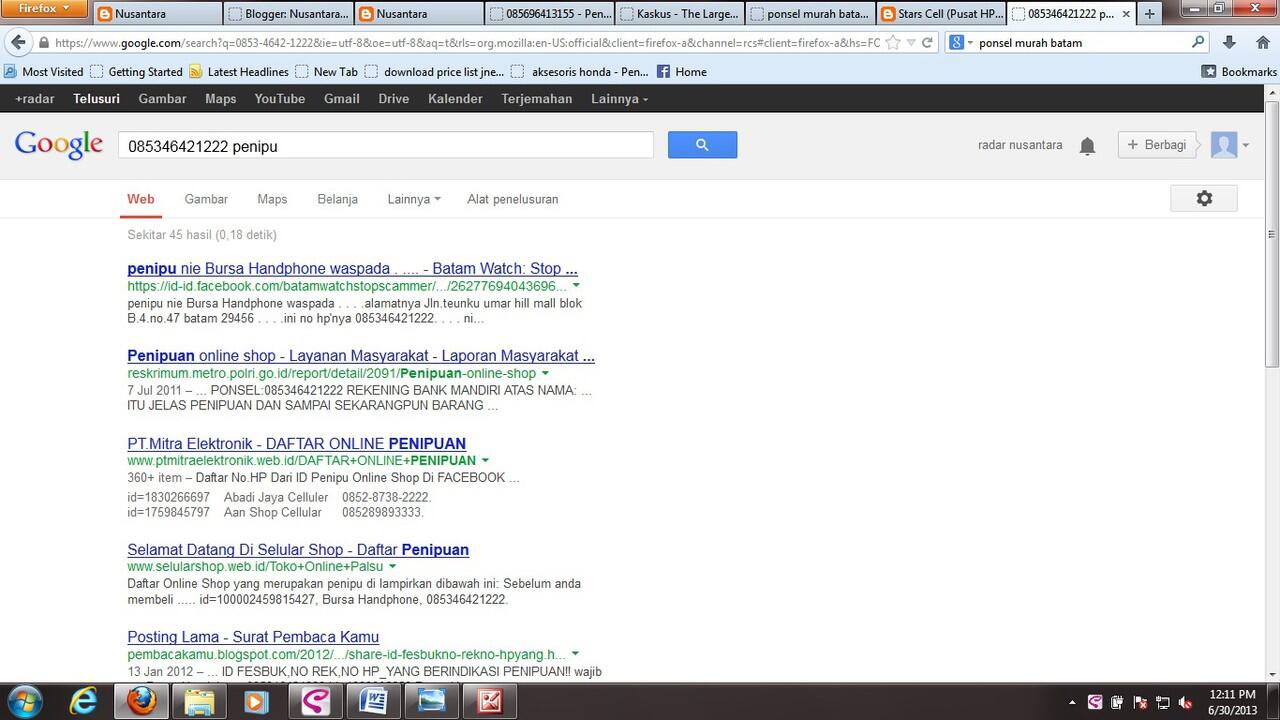1280x720 pixels.
Task: Open the Penipuan online shop Layanan Masyarakat result
Action: pyautogui.click(x=361, y=356)
